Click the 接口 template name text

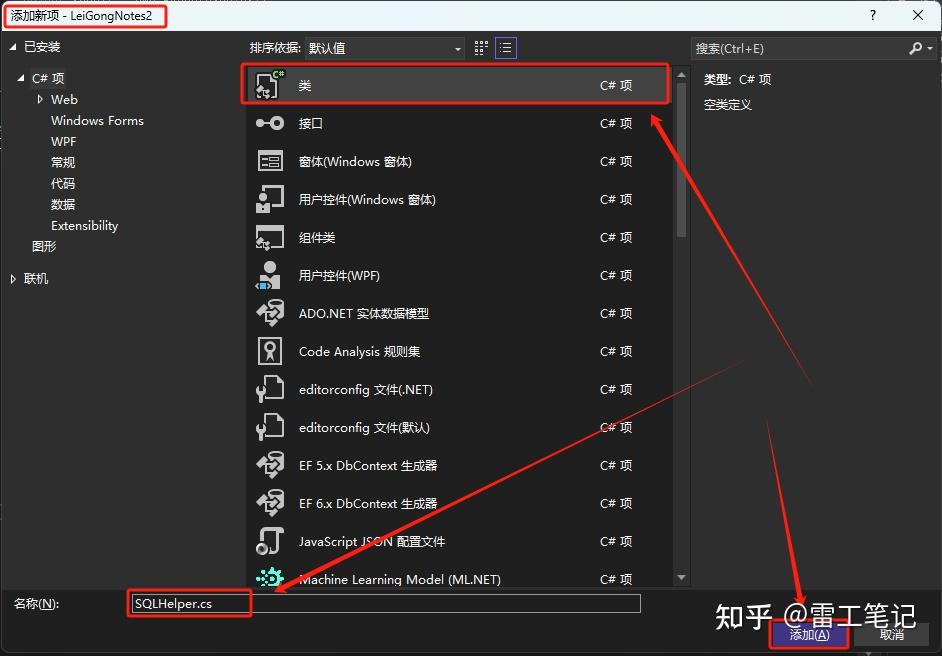[x=311, y=123]
